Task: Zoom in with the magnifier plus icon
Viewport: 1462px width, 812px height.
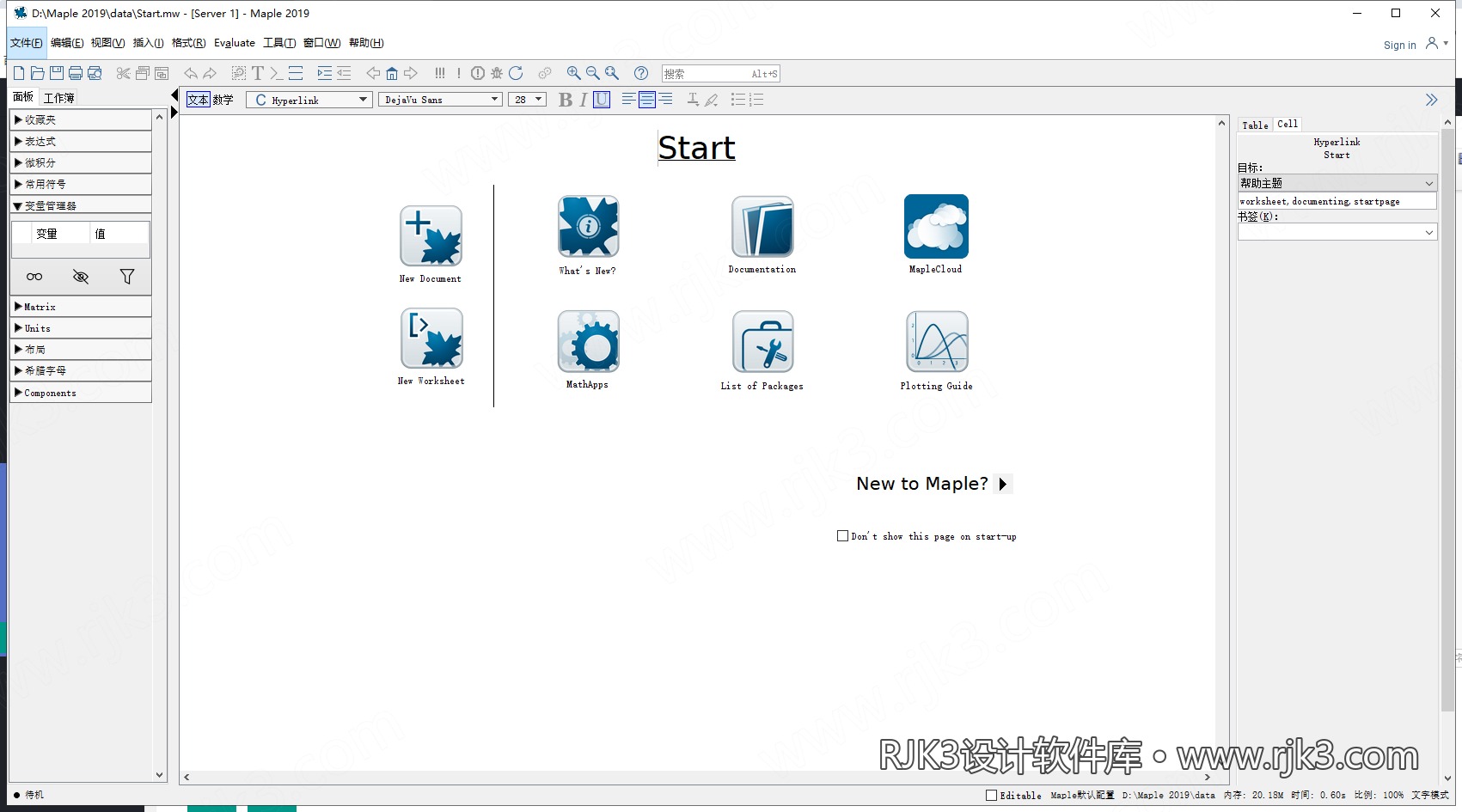Action: point(574,73)
